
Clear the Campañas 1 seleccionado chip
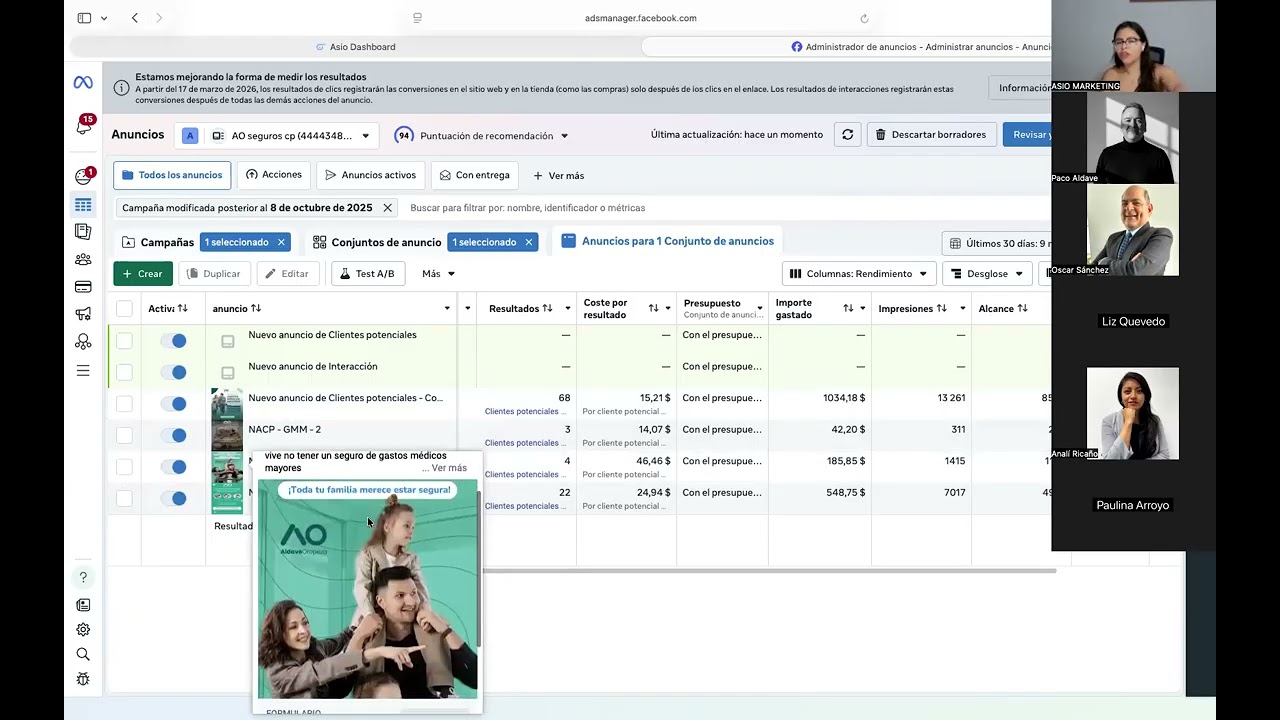coord(281,242)
